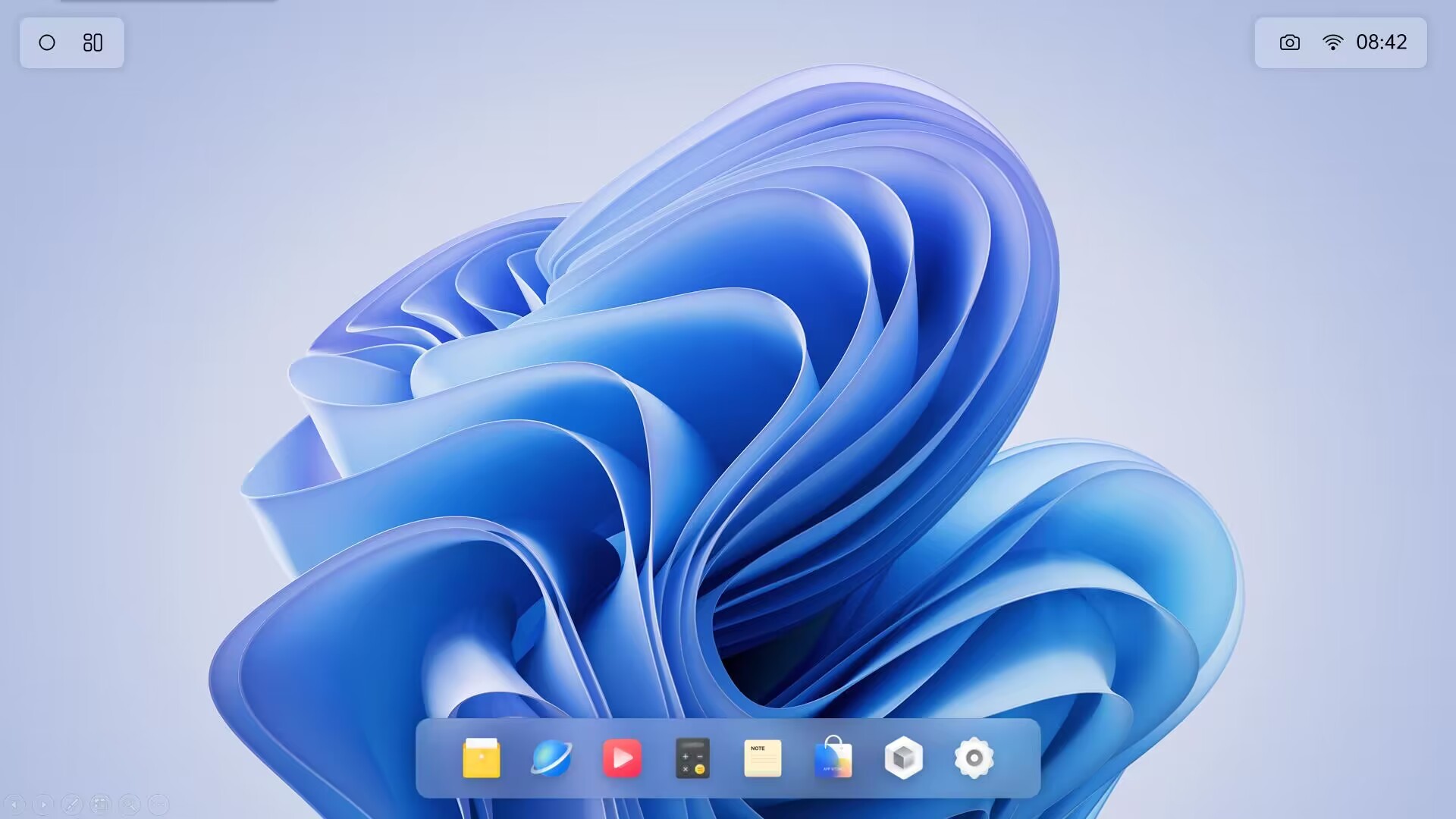
Task: Select the slideshow pen tool icon
Action: pyautogui.click(x=72, y=804)
